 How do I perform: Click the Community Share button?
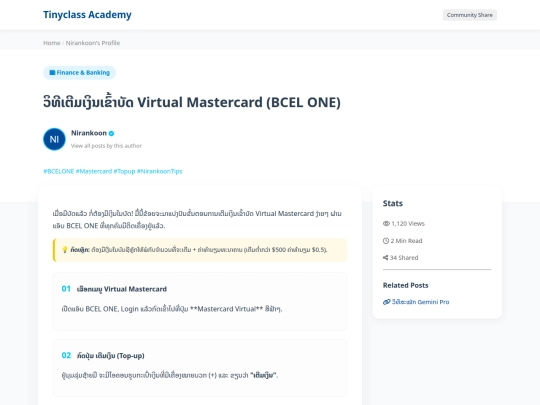469,15
